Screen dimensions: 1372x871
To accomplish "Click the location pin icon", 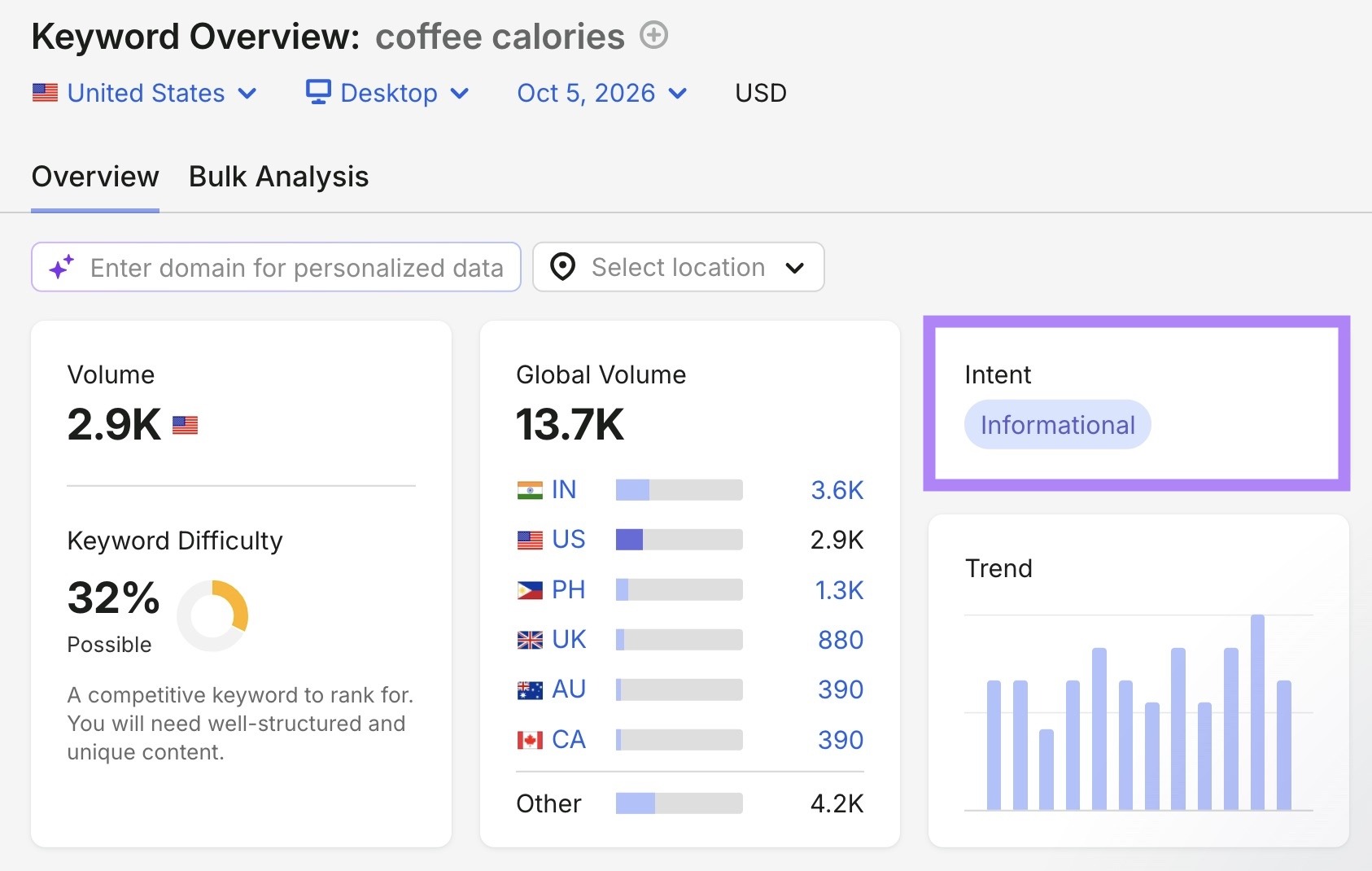I will coord(562,267).
